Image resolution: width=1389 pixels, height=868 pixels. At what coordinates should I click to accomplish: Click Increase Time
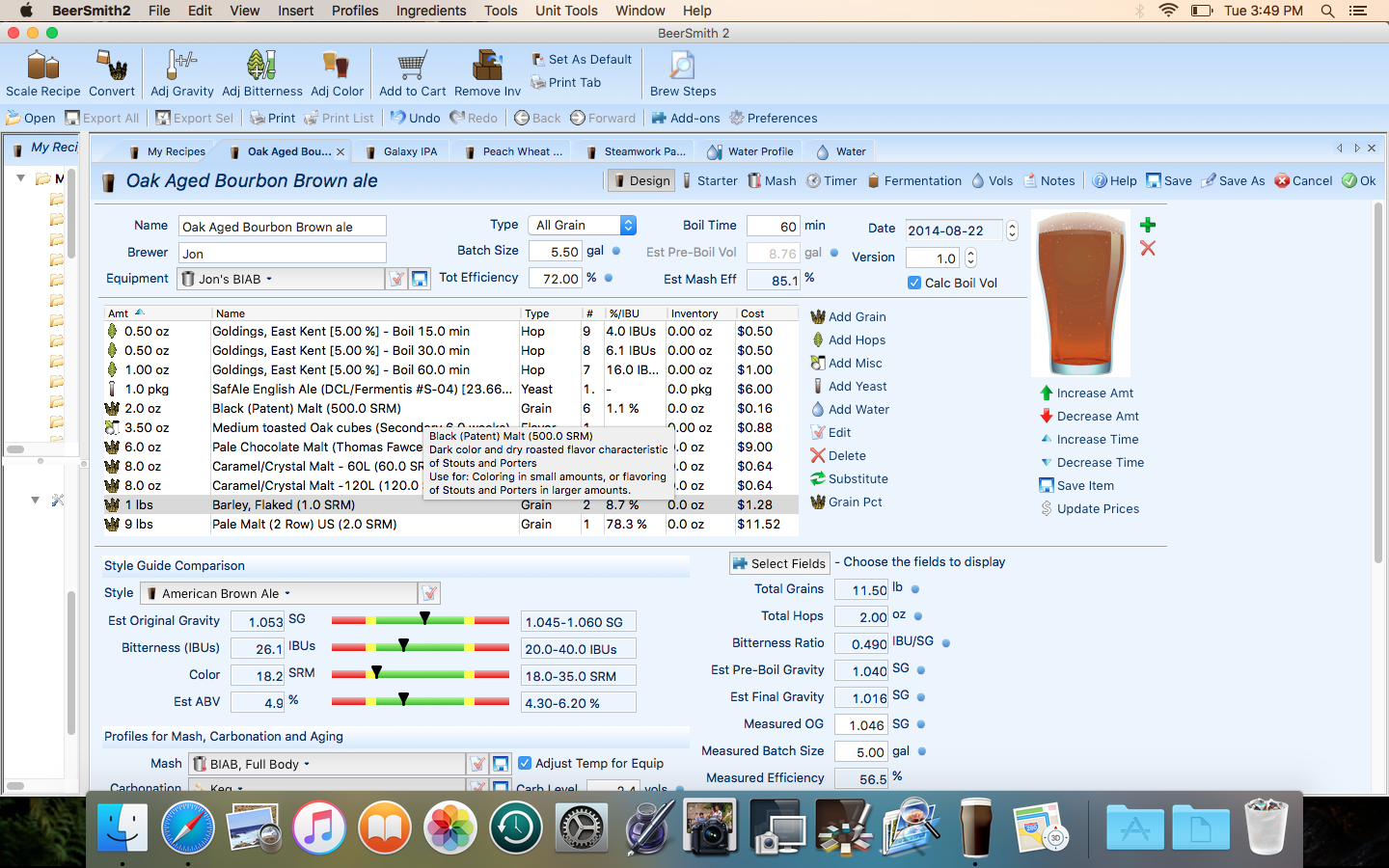click(1089, 439)
